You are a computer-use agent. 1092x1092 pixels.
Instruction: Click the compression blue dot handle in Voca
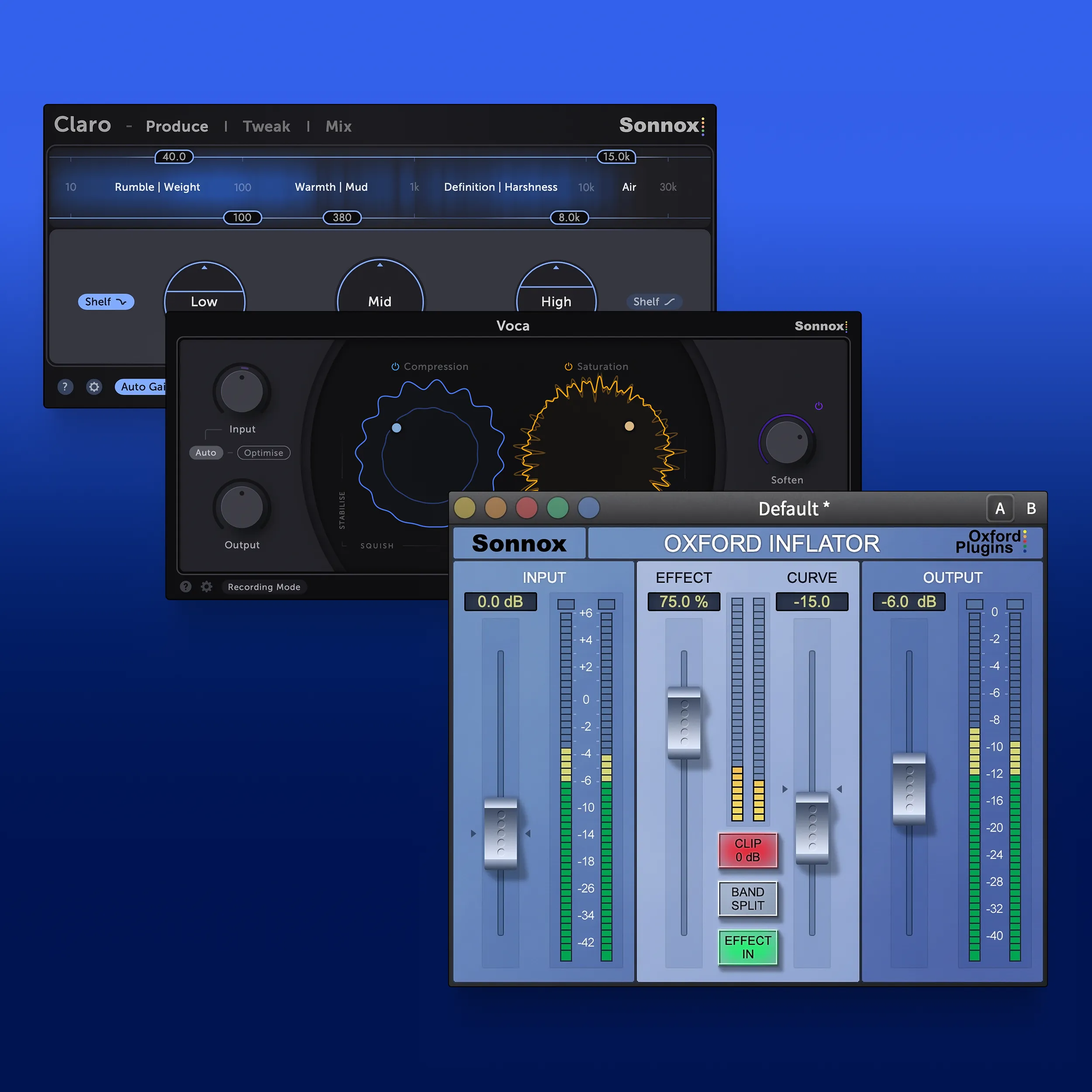(x=397, y=428)
